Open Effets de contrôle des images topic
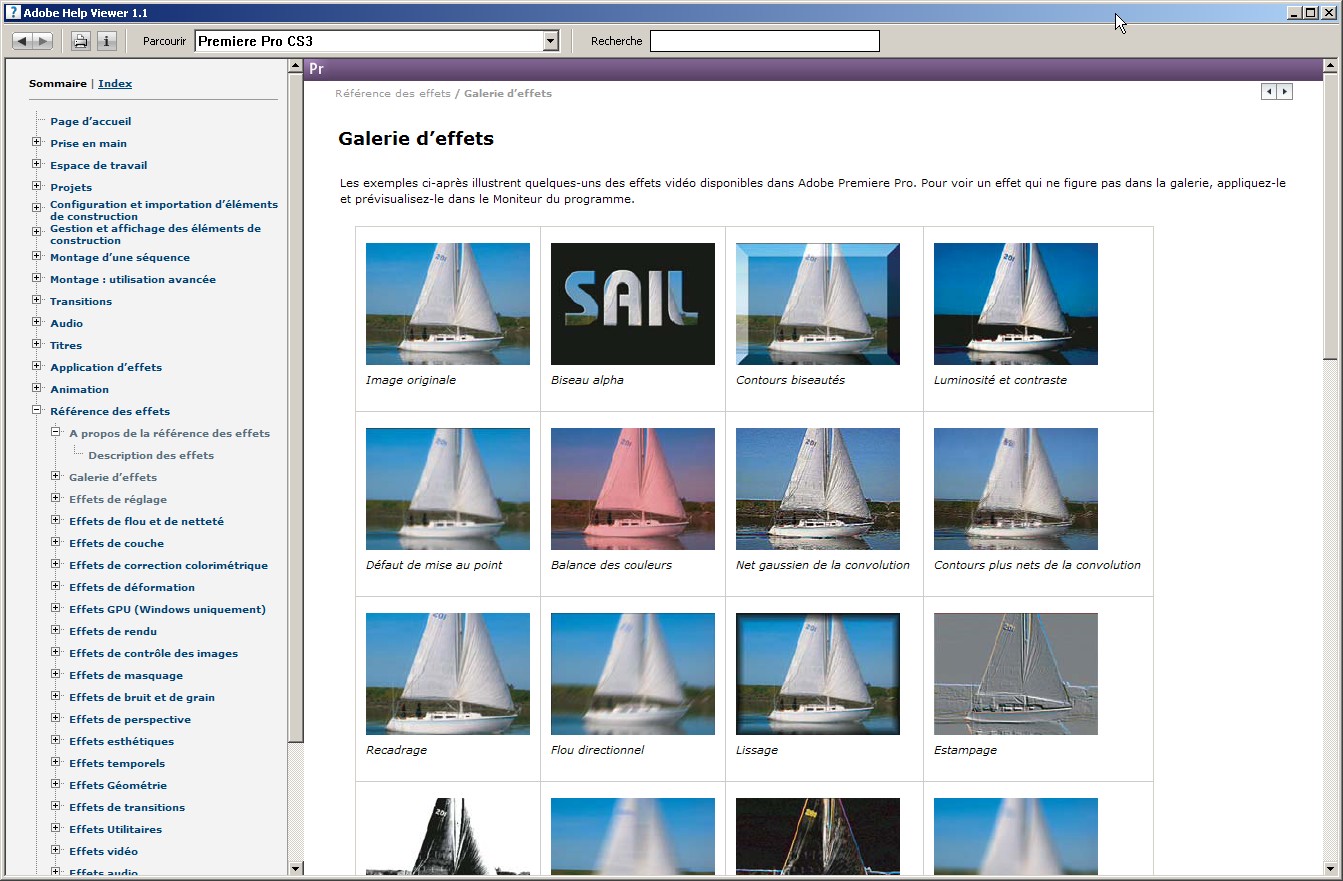This screenshot has width=1343, height=881. 153,654
